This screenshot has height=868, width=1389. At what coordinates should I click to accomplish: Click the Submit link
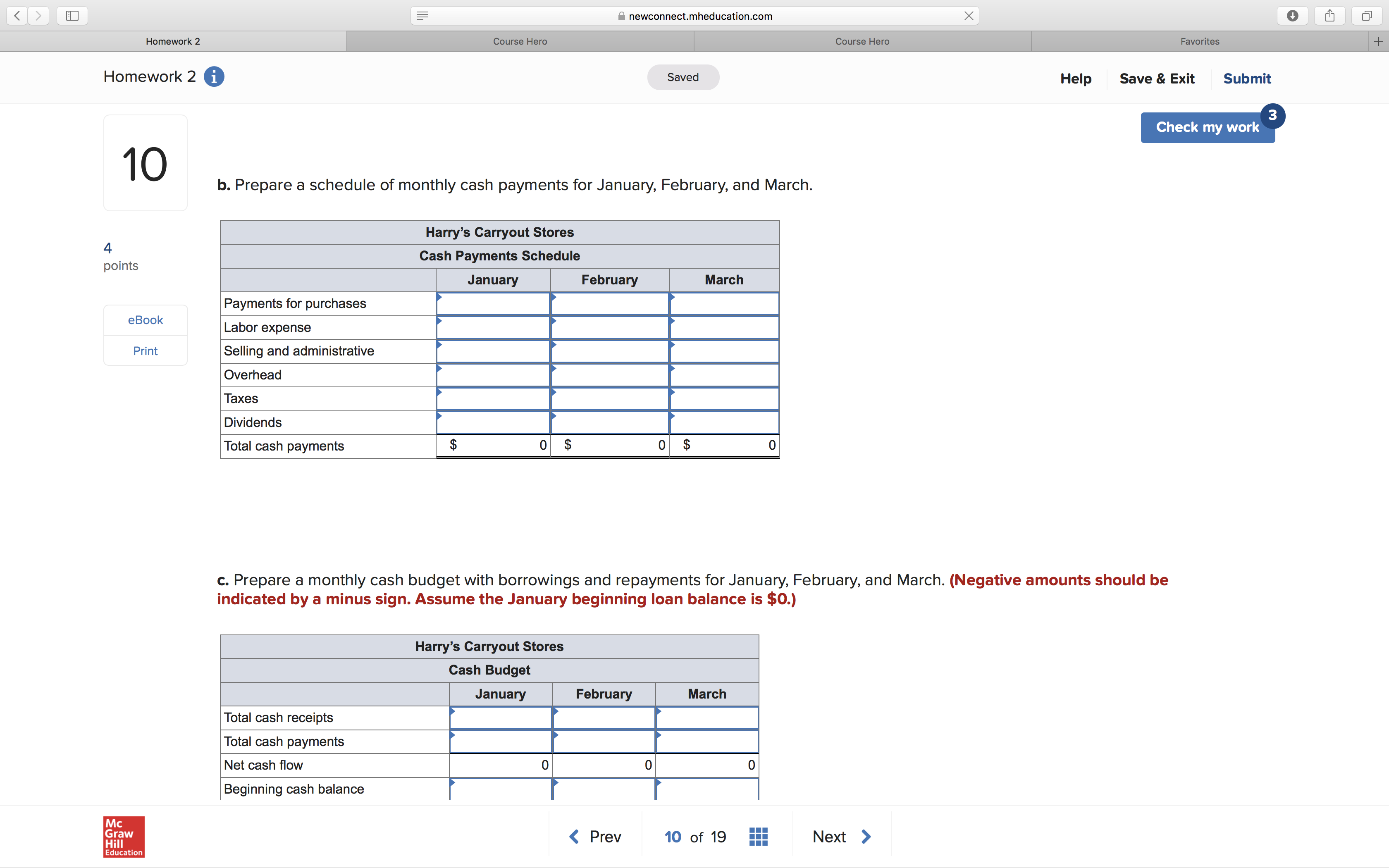pos(1247,79)
